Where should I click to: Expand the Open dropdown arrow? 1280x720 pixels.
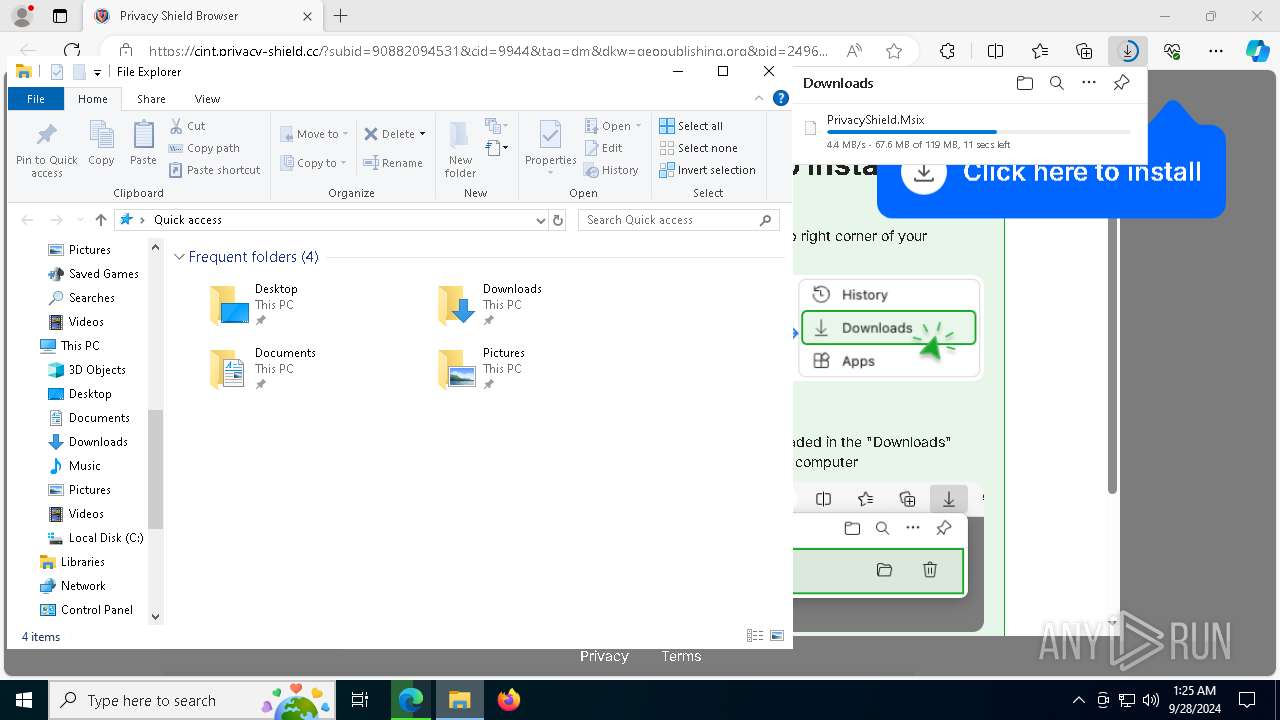(x=638, y=126)
